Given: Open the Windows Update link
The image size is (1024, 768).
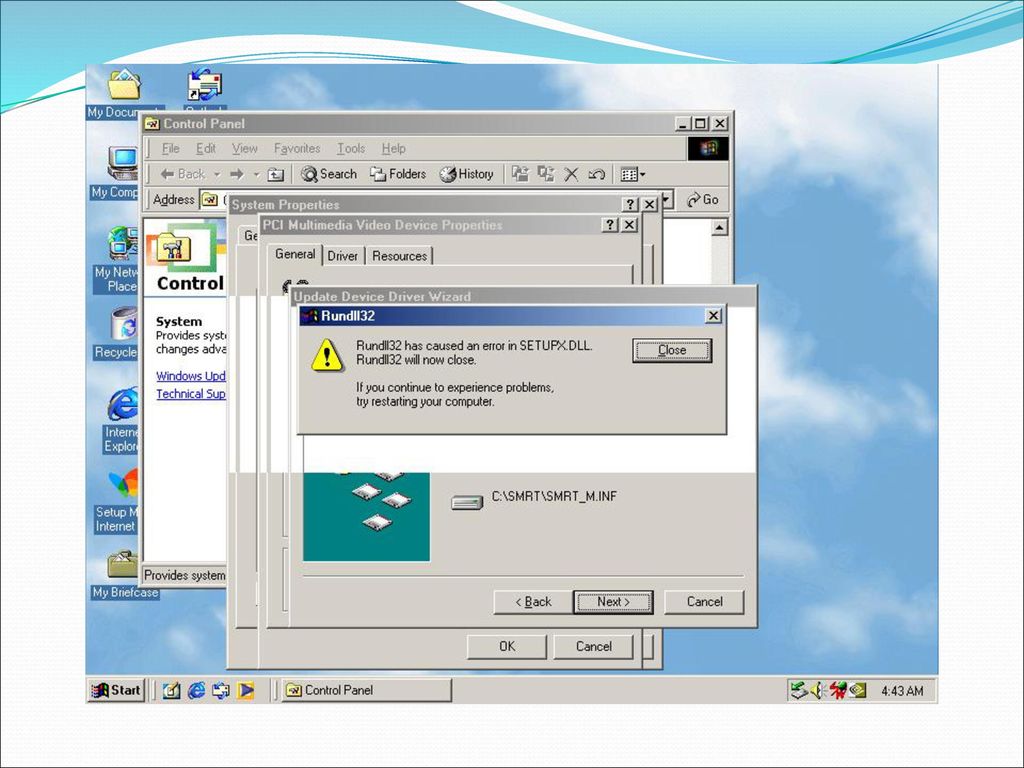Looking at the screenshot, I should click(x=191, y=376).
